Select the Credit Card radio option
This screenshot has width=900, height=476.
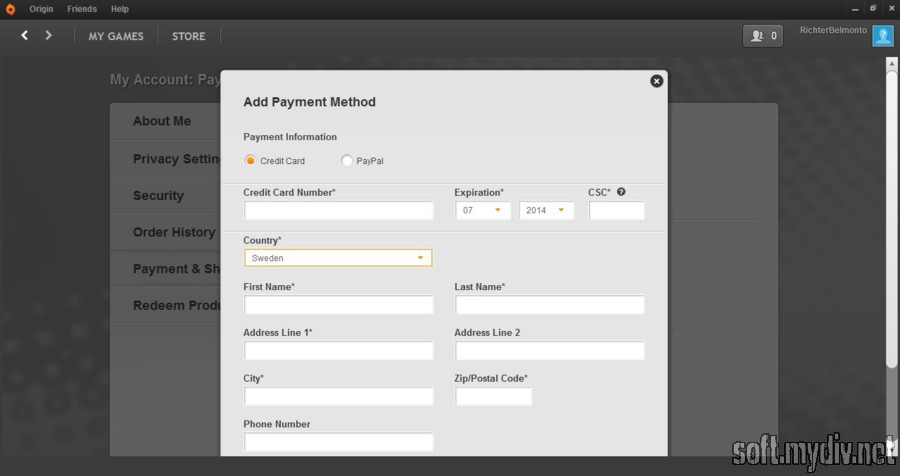[x=250, y=161]
